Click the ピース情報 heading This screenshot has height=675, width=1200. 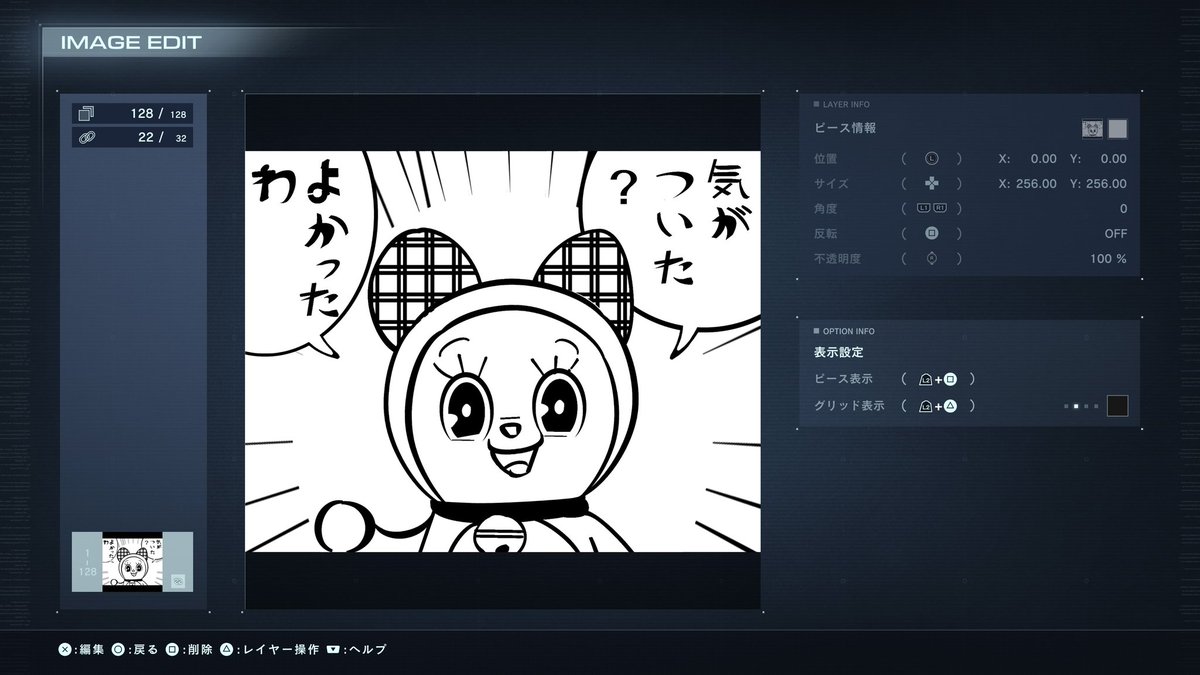[845, 128]
